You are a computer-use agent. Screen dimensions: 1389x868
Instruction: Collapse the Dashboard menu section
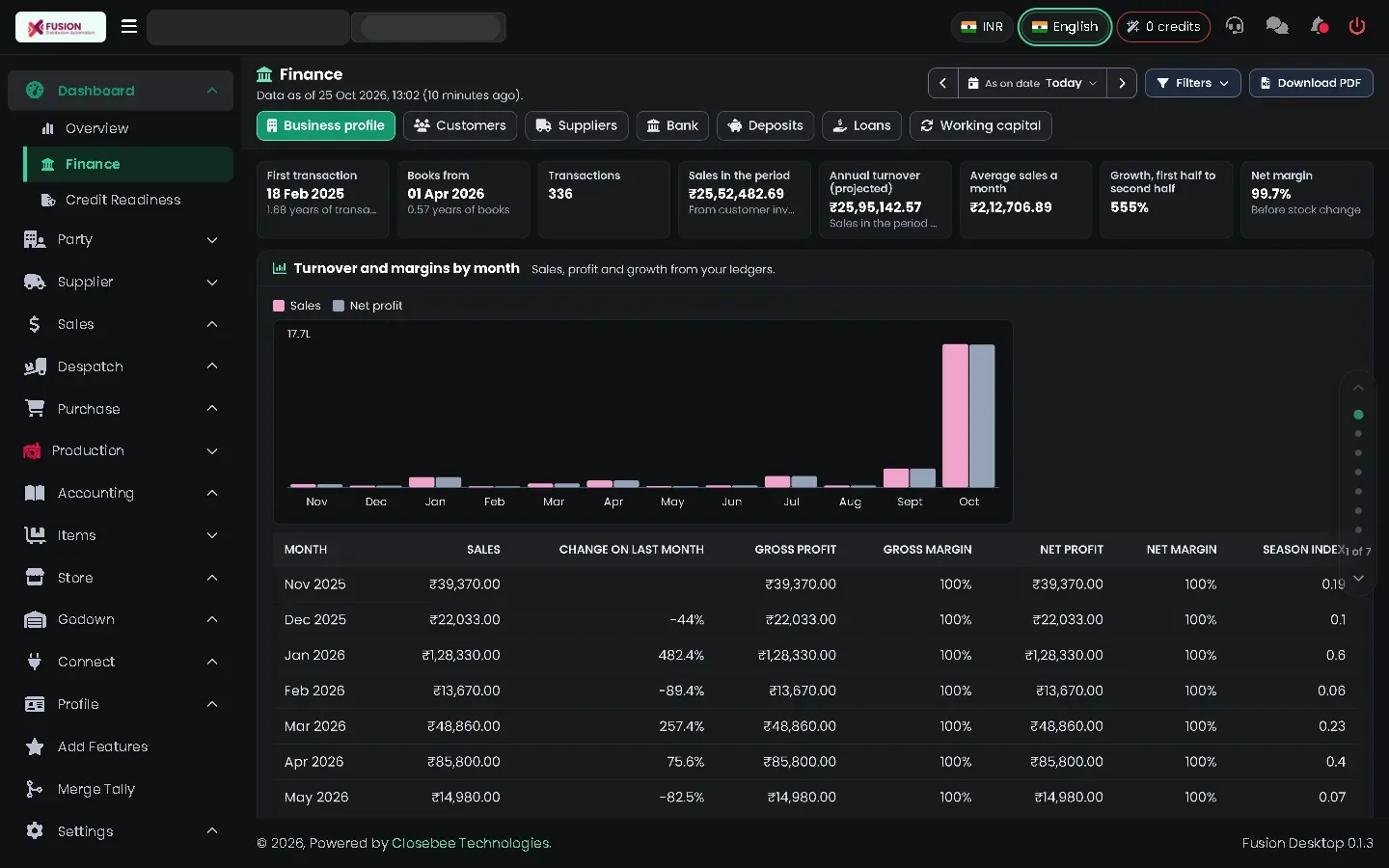point(121,91)
